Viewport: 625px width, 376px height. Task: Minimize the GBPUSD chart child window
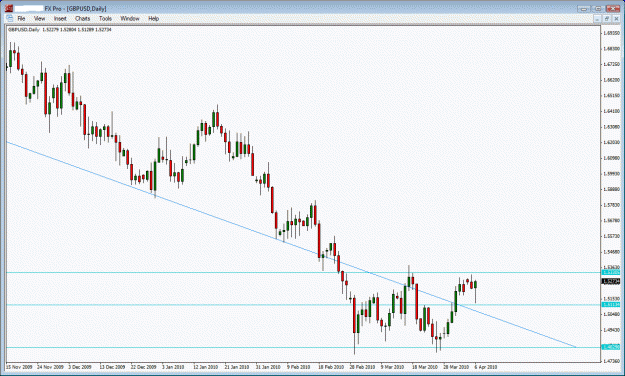click(x=597, y=19)
